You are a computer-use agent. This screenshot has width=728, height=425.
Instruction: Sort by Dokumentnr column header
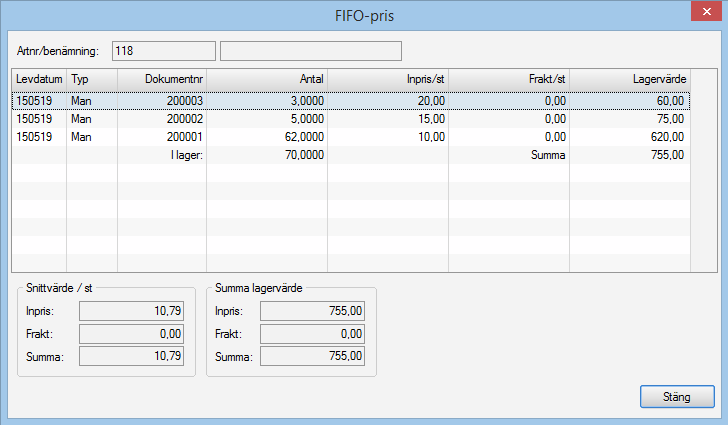(161, 78)
